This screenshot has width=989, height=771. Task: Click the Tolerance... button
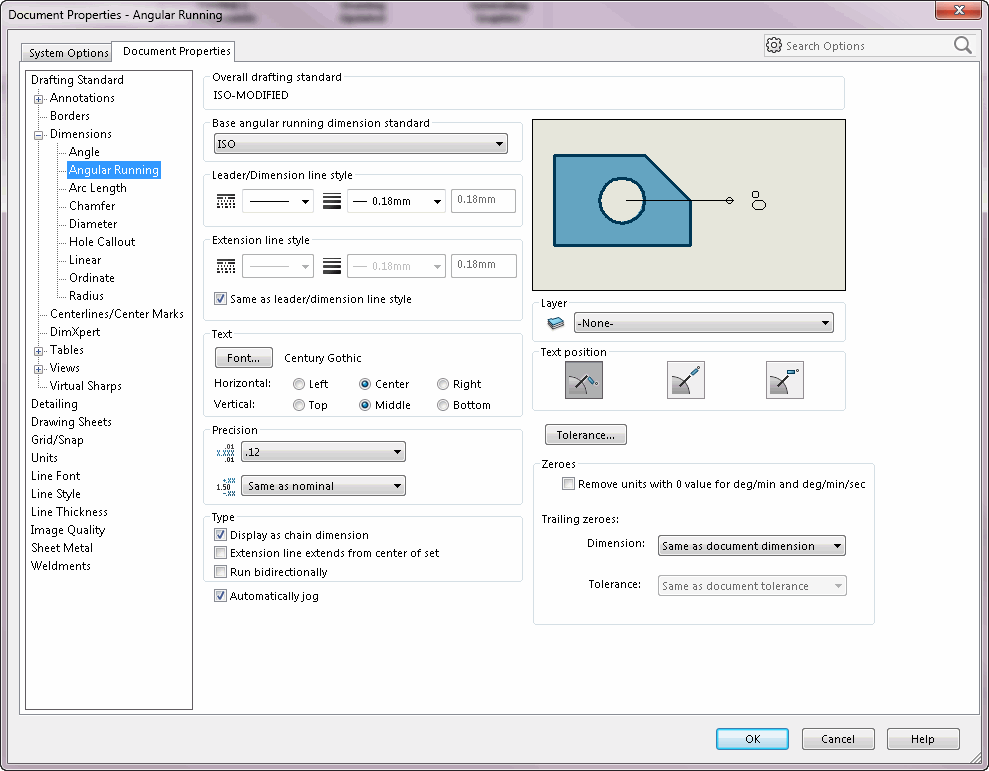(585, 435)
